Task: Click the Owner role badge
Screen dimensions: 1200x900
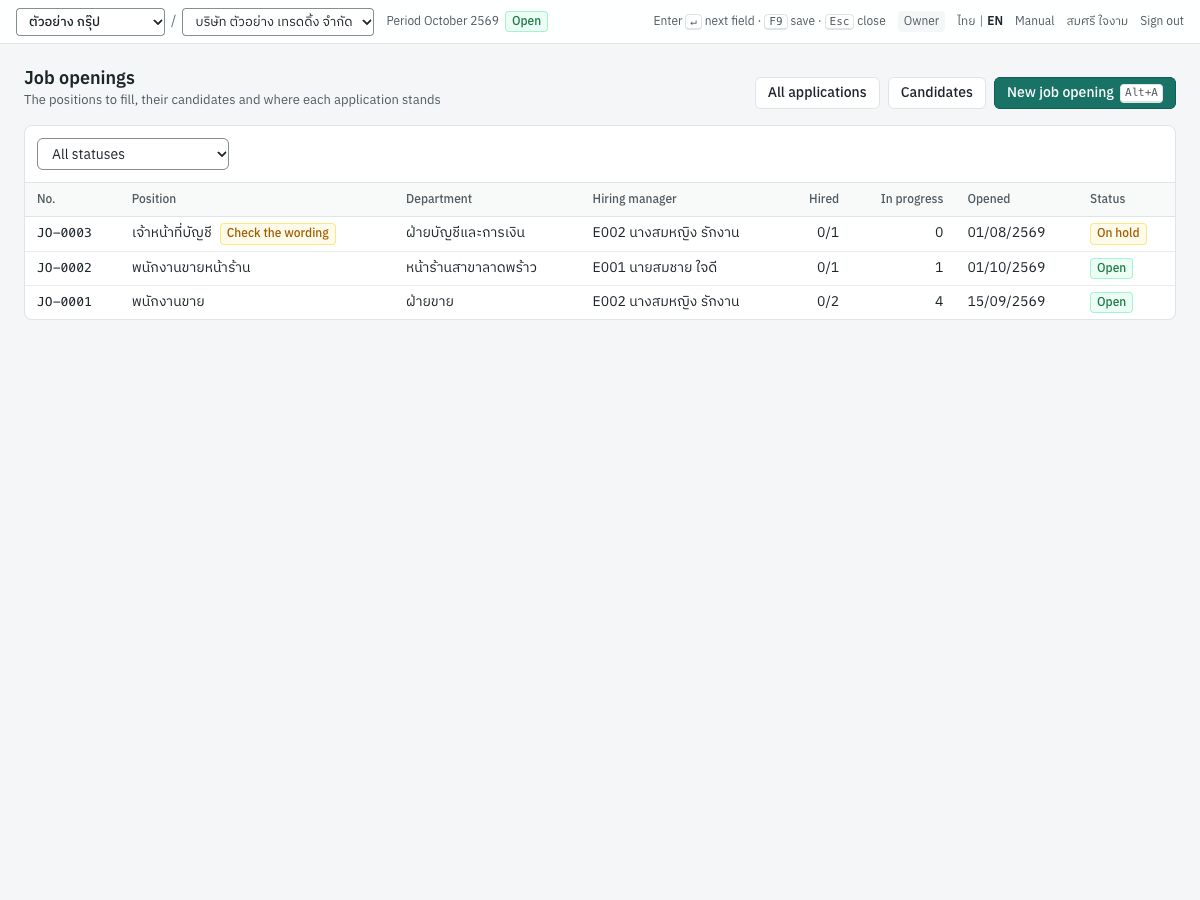Action: click(921, 21)
